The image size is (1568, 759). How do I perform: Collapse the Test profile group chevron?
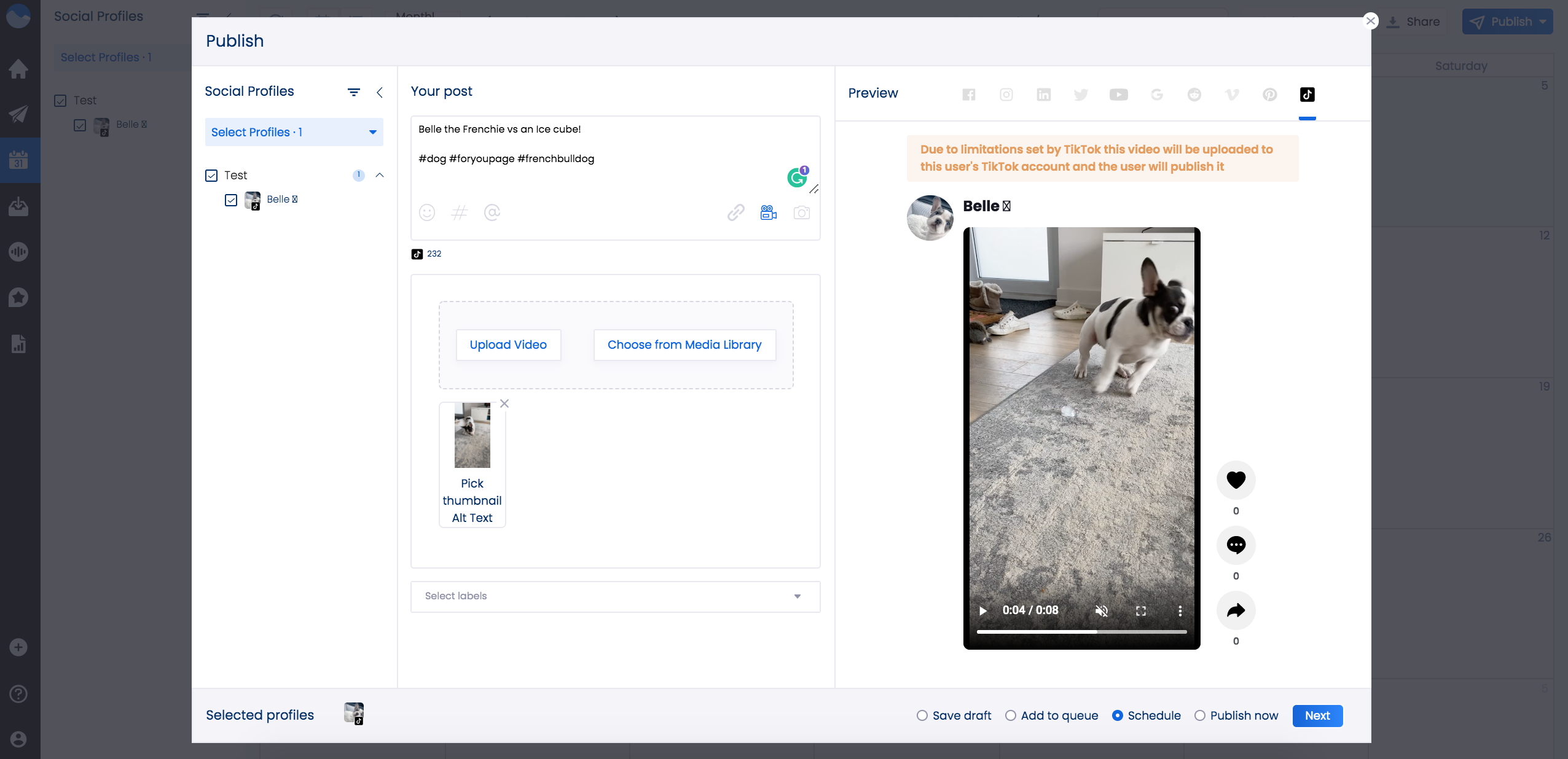(x=380, y=176)
